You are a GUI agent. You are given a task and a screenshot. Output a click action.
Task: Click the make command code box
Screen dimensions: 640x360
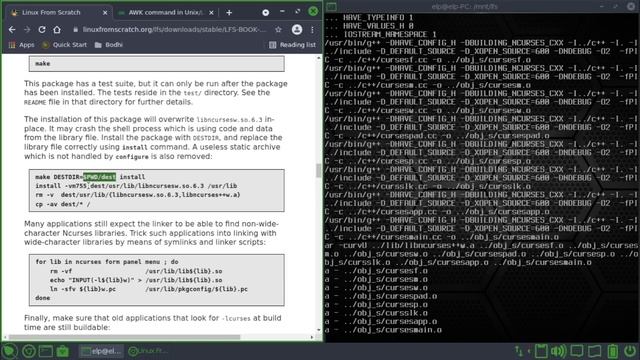tap(157, 64)
